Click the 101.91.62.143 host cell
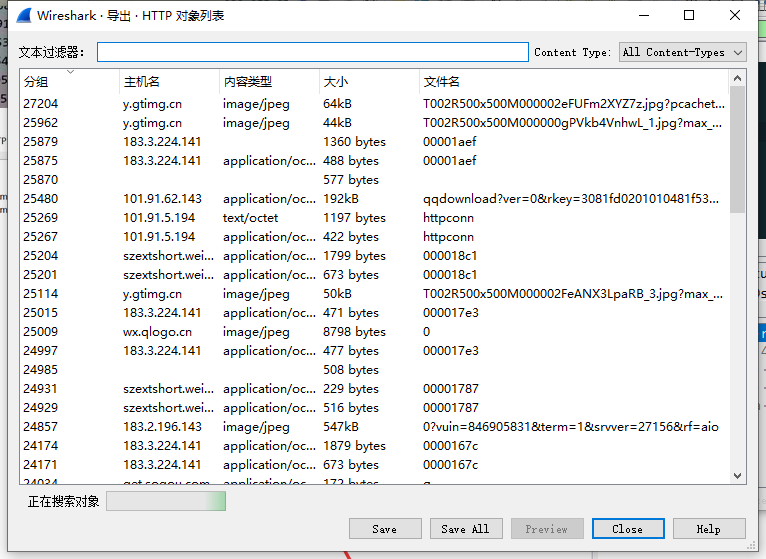This screenshot has width=766, height=559. pos(162,199)
